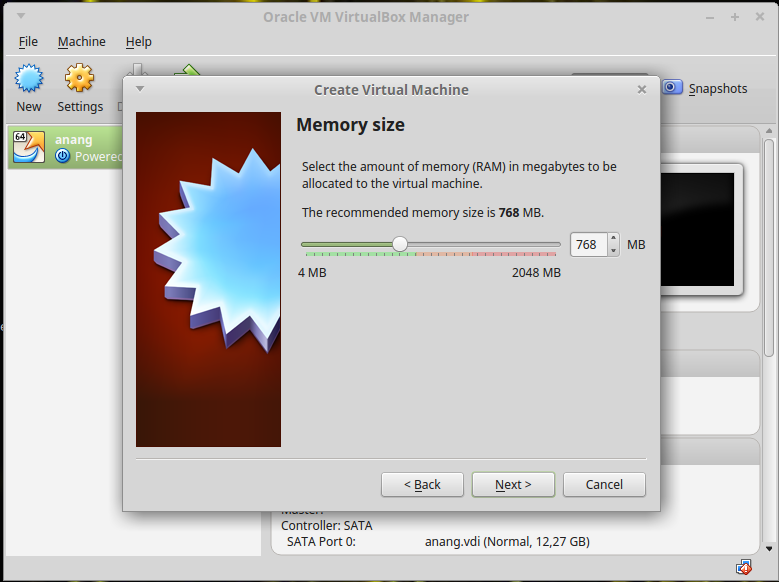Close the Create Virtual Machine dialog
The height and width of the screenshot is (582, 779).
coord(642,89)
